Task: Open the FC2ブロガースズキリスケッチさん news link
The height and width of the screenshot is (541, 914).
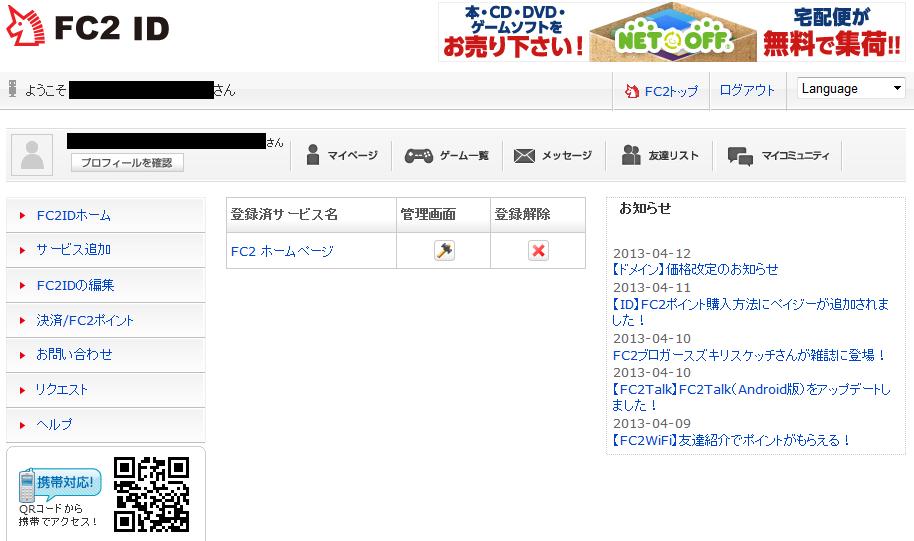Action: (749, 355)
